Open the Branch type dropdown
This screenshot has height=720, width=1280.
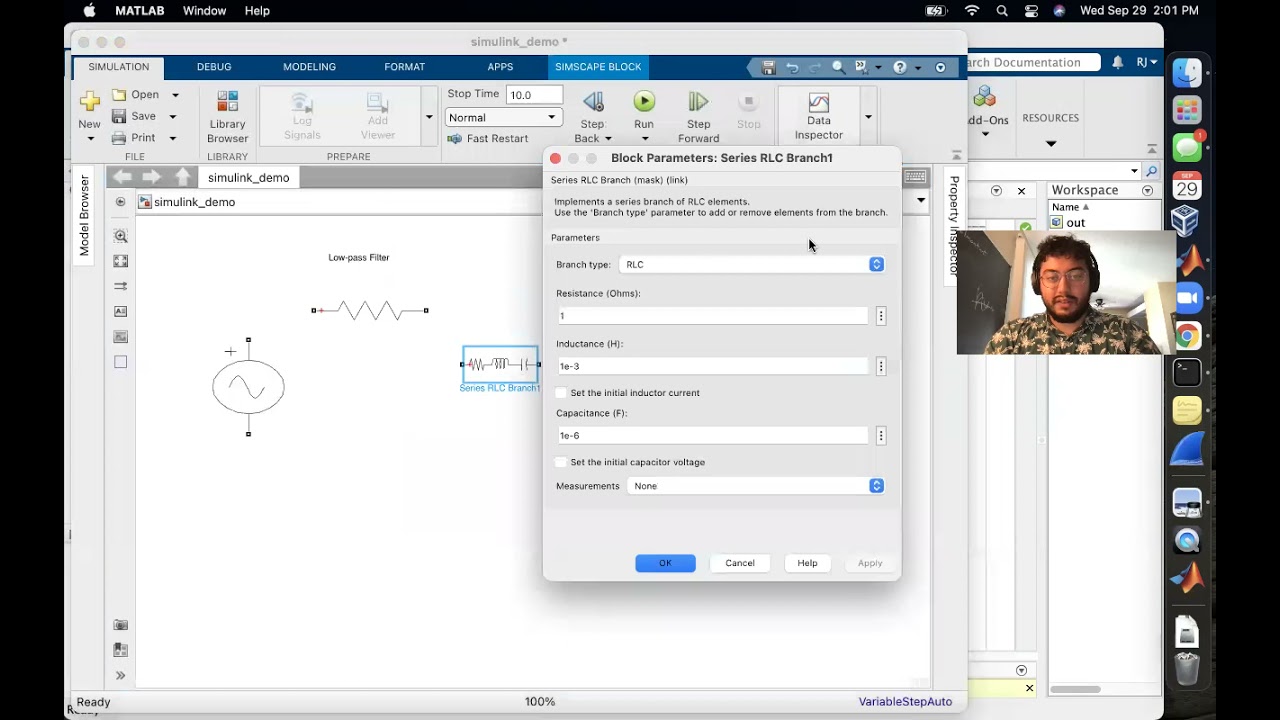[752, 264]
